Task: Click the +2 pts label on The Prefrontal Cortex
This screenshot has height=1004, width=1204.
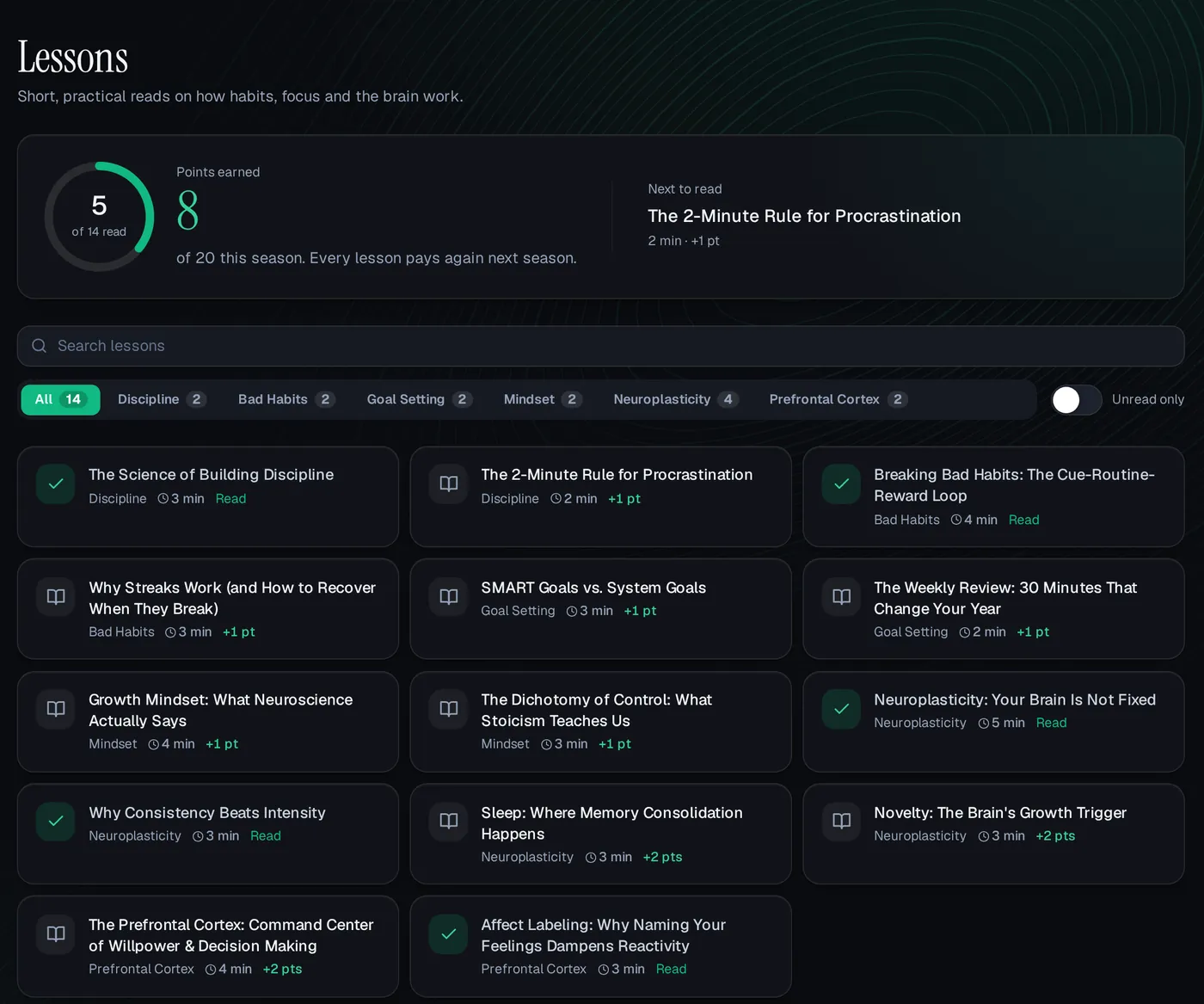Action: 282,970
